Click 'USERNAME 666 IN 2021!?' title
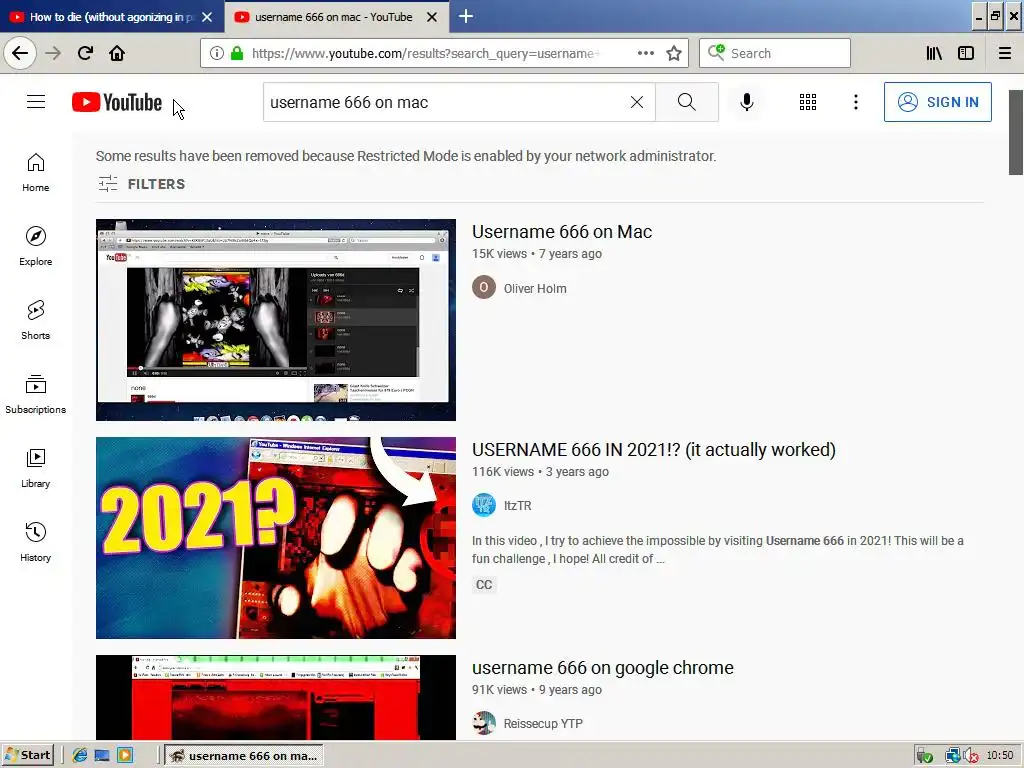 654,450
